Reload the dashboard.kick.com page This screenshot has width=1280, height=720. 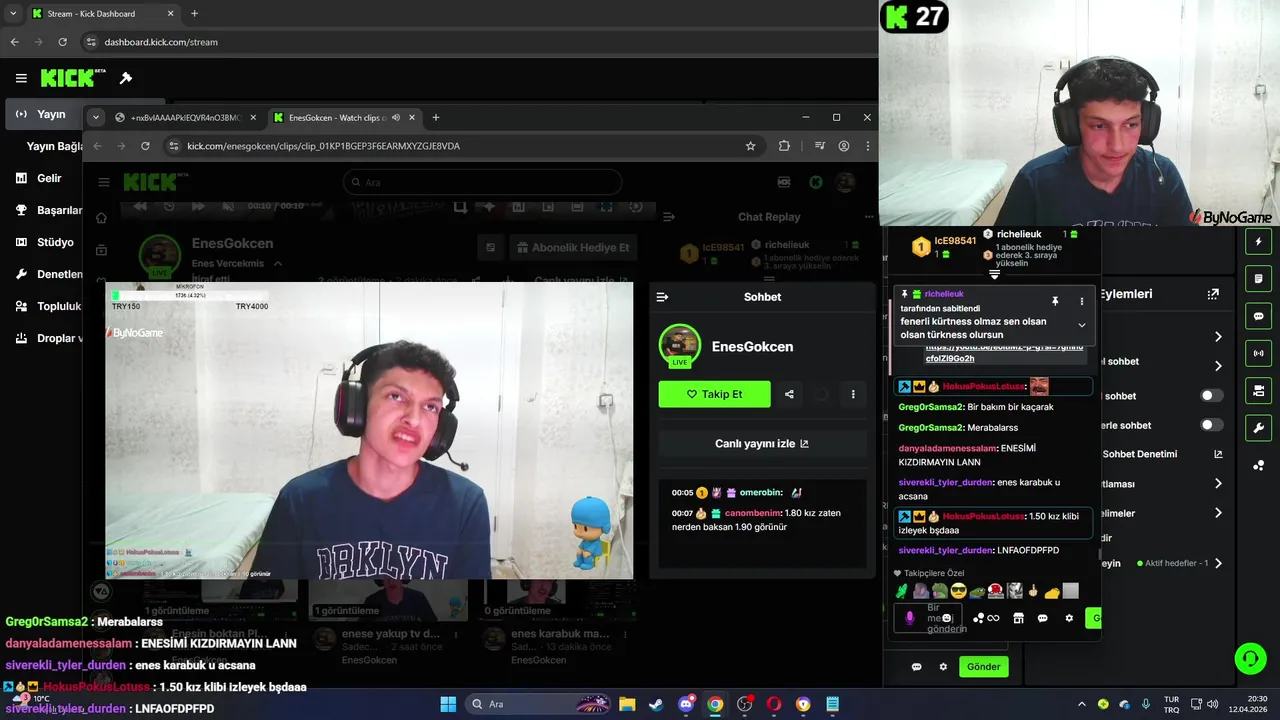pyautogui.click(x=63, y=42)
